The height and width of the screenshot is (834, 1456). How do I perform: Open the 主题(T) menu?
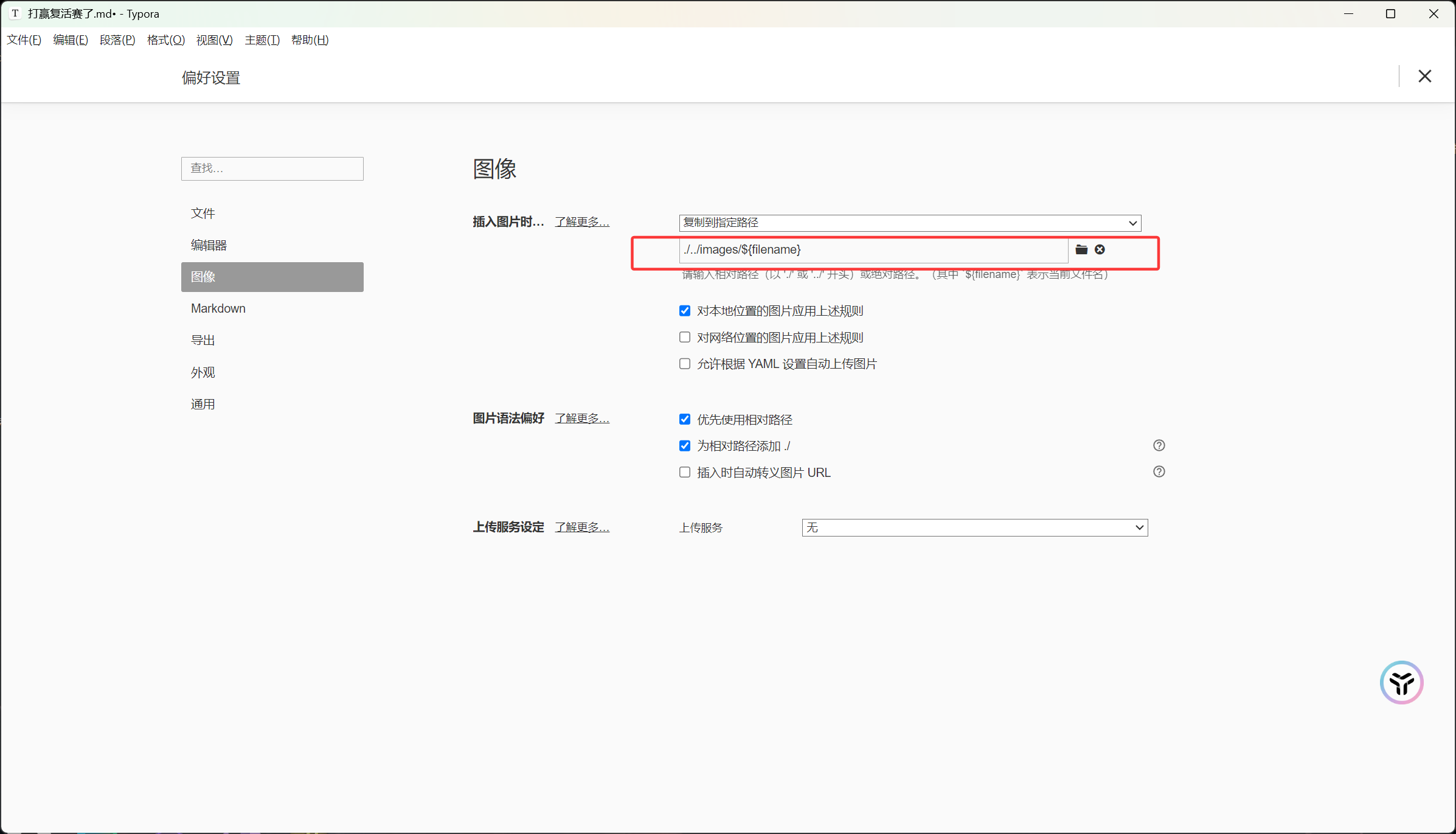[262, 40]
